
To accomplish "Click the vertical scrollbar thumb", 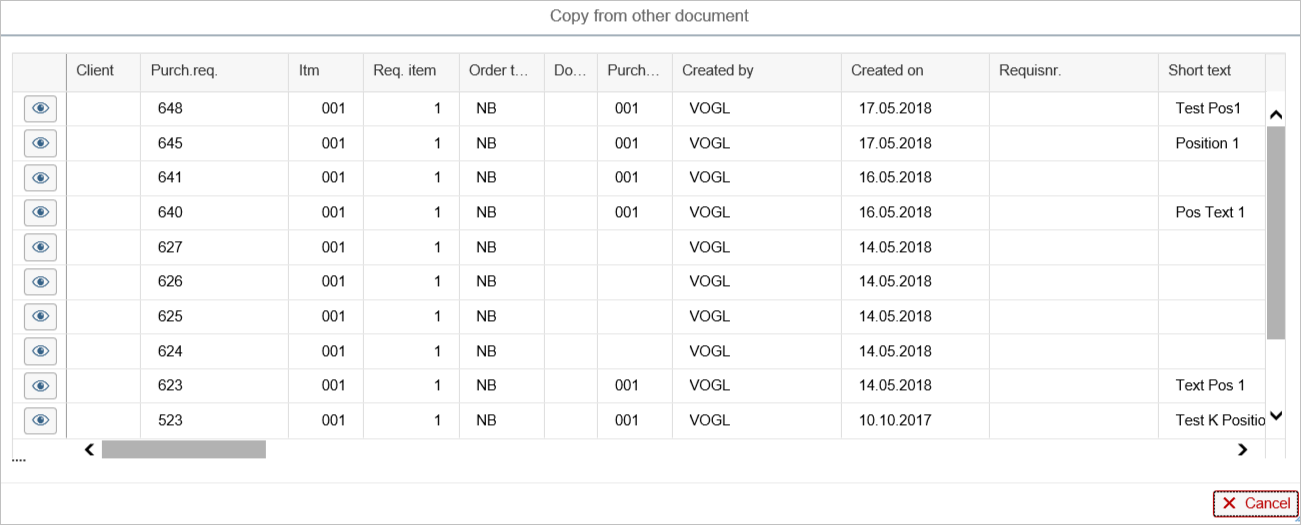I will (1275, 232).
